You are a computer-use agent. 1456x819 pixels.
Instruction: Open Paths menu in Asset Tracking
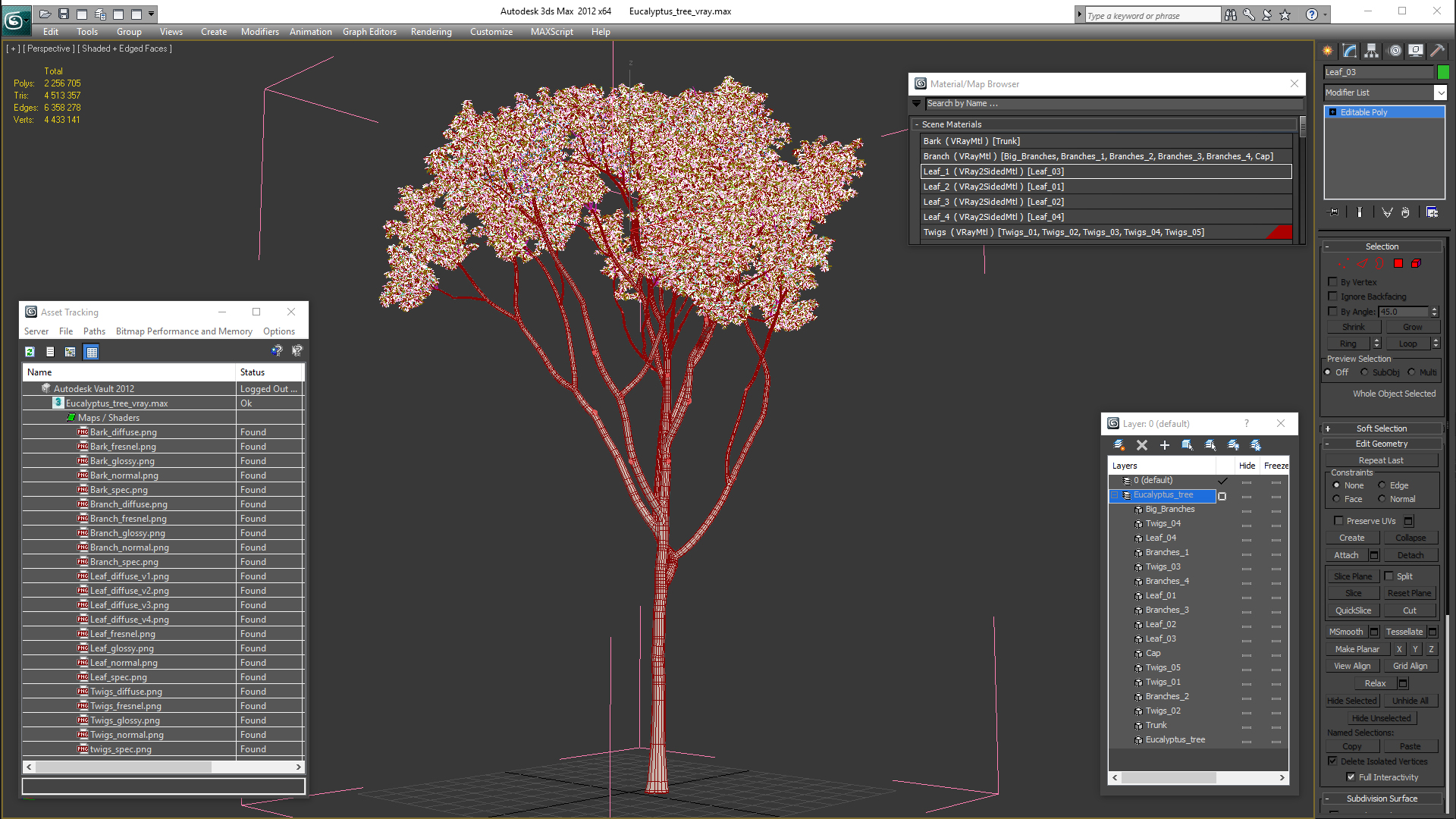[x=94, y=331]
